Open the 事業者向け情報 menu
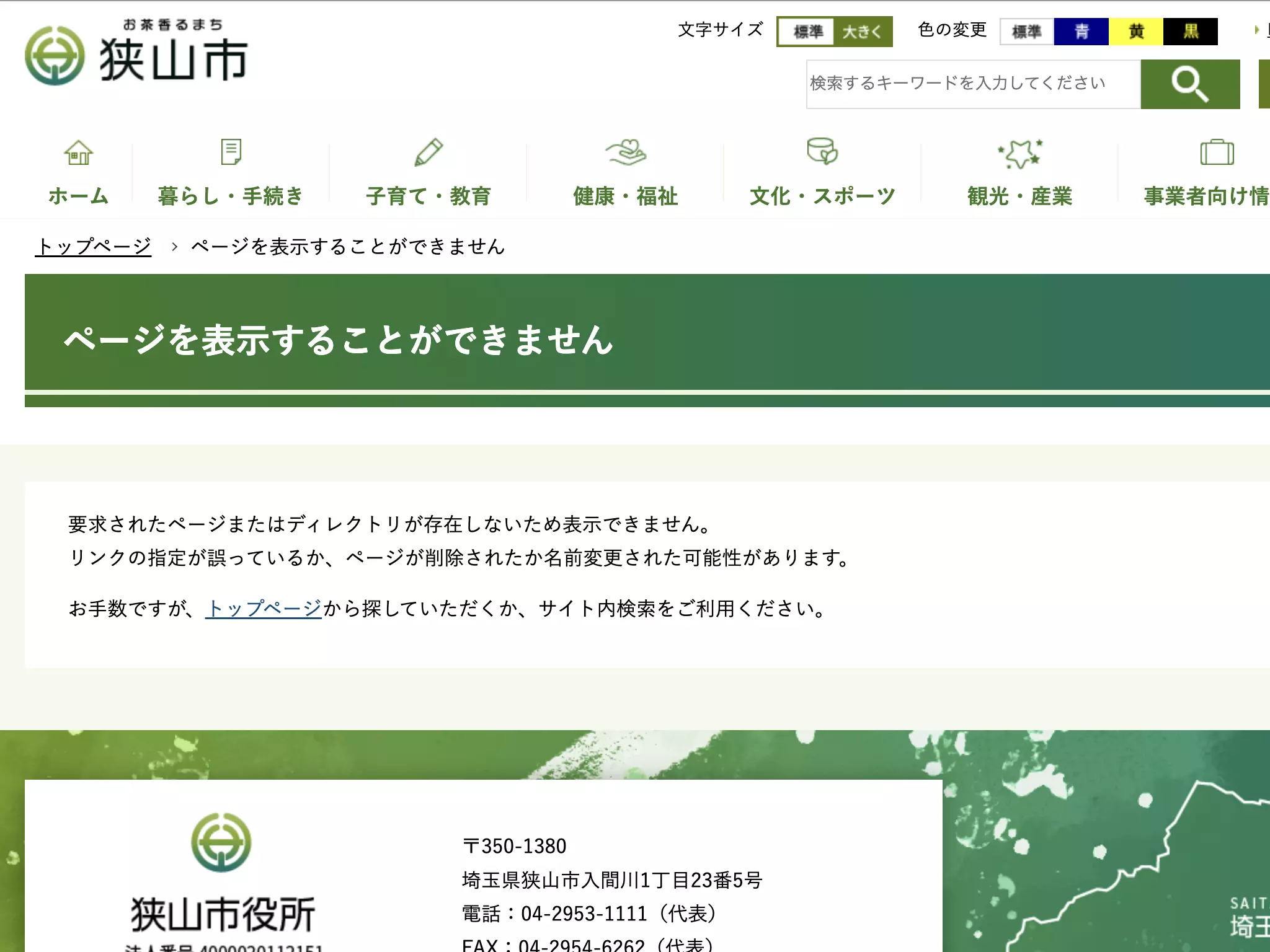 pyautogui.click(x=1206, y=196)
